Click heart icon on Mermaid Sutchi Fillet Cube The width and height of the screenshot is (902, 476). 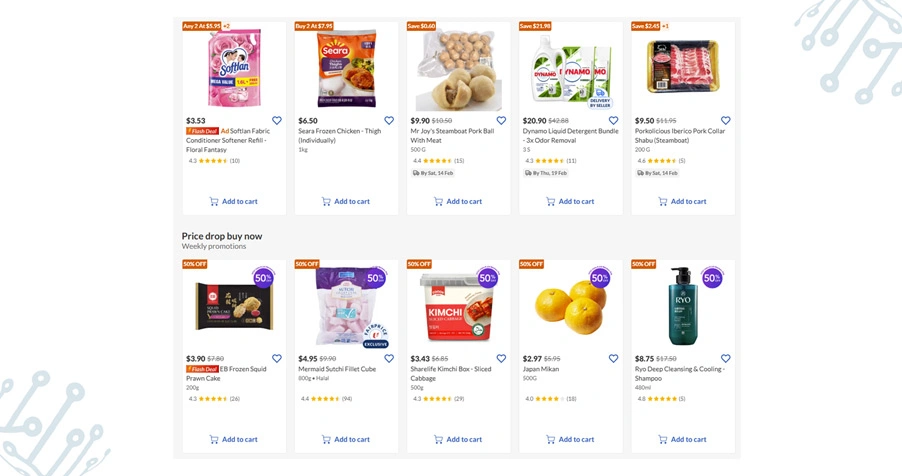(x=389, y=359)
